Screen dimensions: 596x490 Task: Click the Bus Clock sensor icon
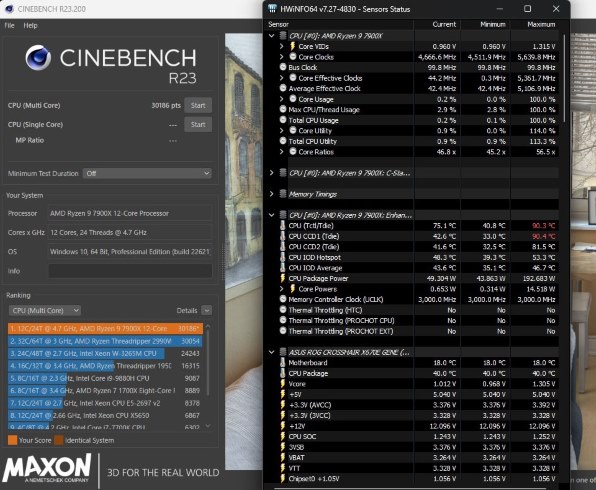[283, 67]
